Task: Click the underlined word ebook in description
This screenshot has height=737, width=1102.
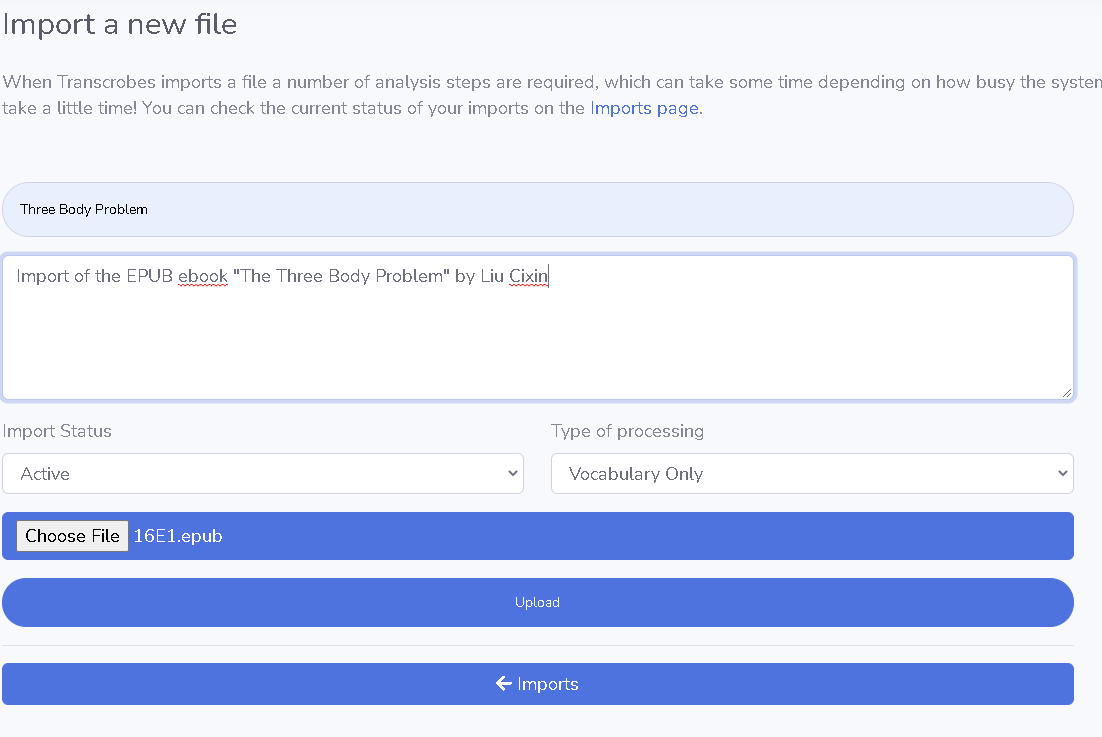Action: (202, 276)
